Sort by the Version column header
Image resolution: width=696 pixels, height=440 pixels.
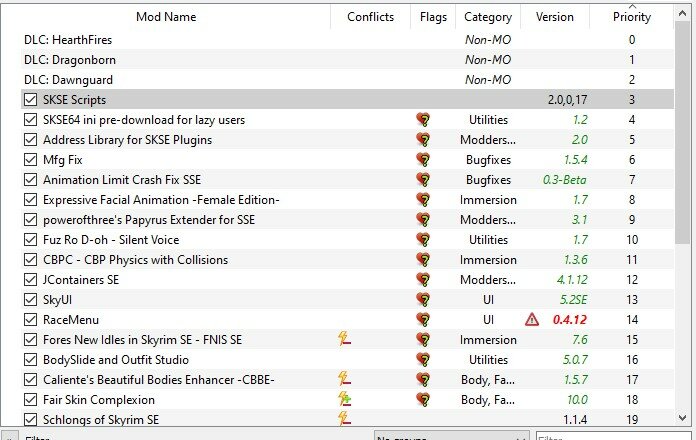click(x=554, y=17)
